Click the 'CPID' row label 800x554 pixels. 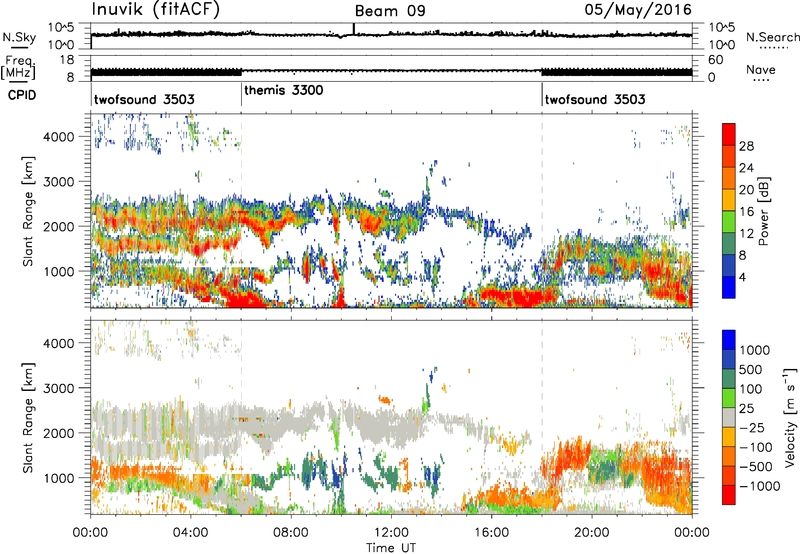click(x=22, y=95)
